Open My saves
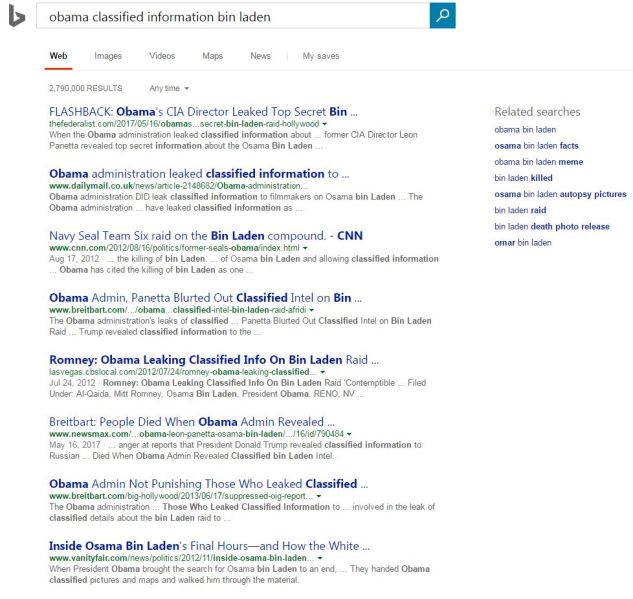633x599 pixels. pyautogui.click(x=321, y=56)
